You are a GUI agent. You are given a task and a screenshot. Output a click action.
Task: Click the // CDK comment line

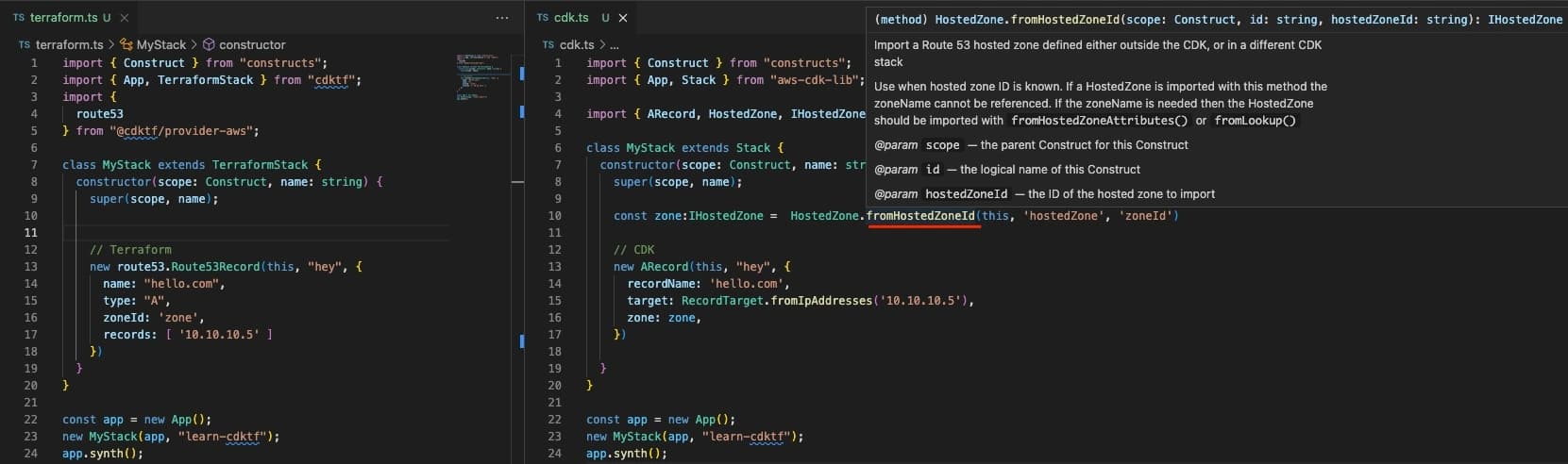633,250
